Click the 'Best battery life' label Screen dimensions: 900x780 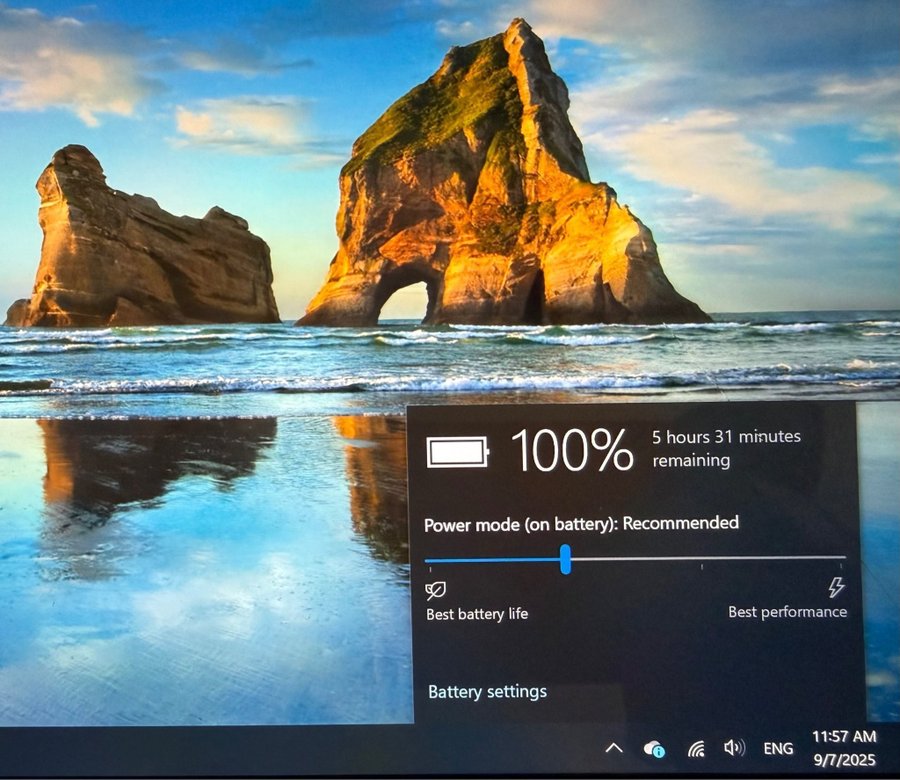(x=477, y=614)
